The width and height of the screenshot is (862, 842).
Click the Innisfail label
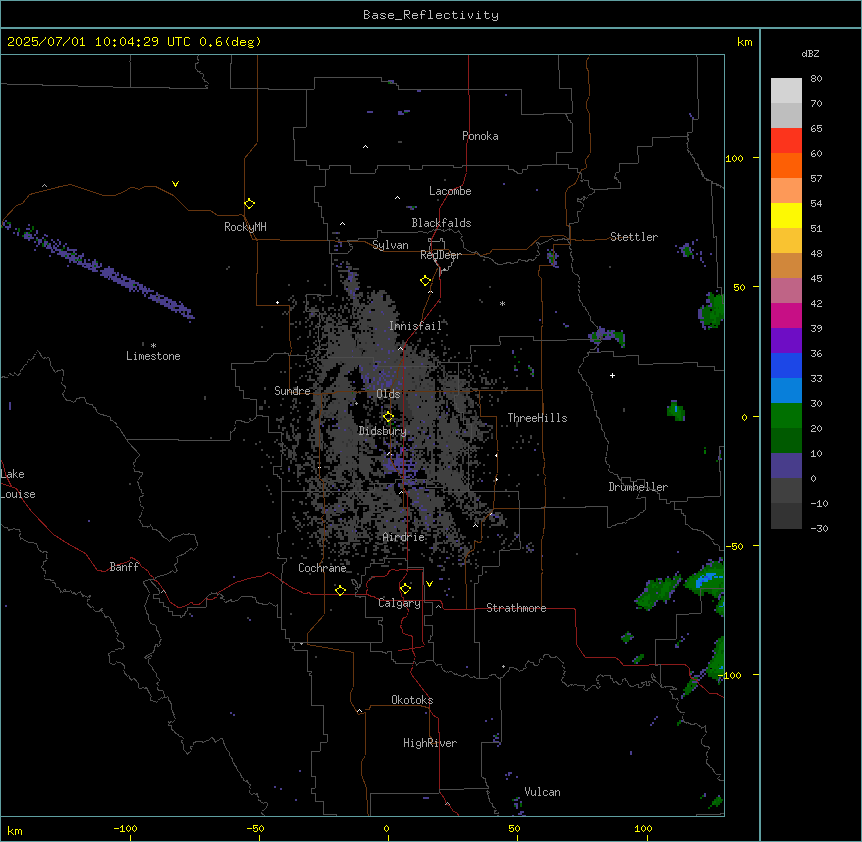pos(416,326)
